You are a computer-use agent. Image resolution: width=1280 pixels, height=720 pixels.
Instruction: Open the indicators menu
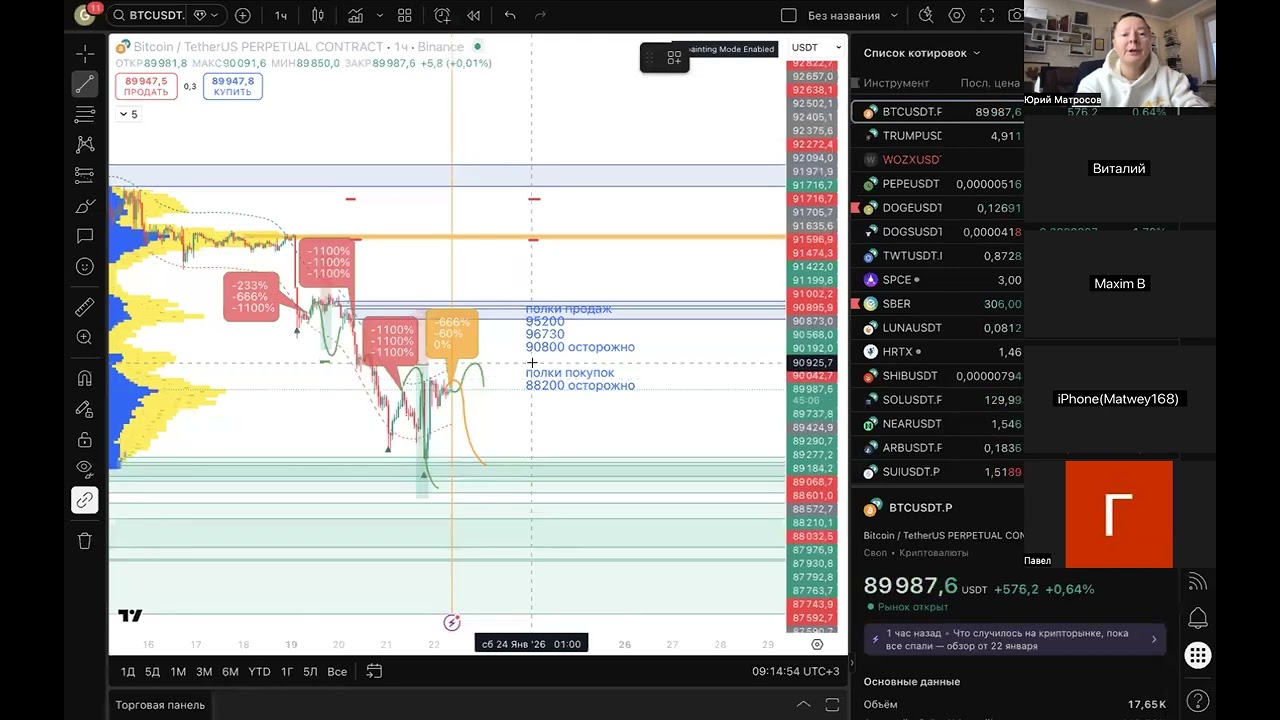click(355, 15)
